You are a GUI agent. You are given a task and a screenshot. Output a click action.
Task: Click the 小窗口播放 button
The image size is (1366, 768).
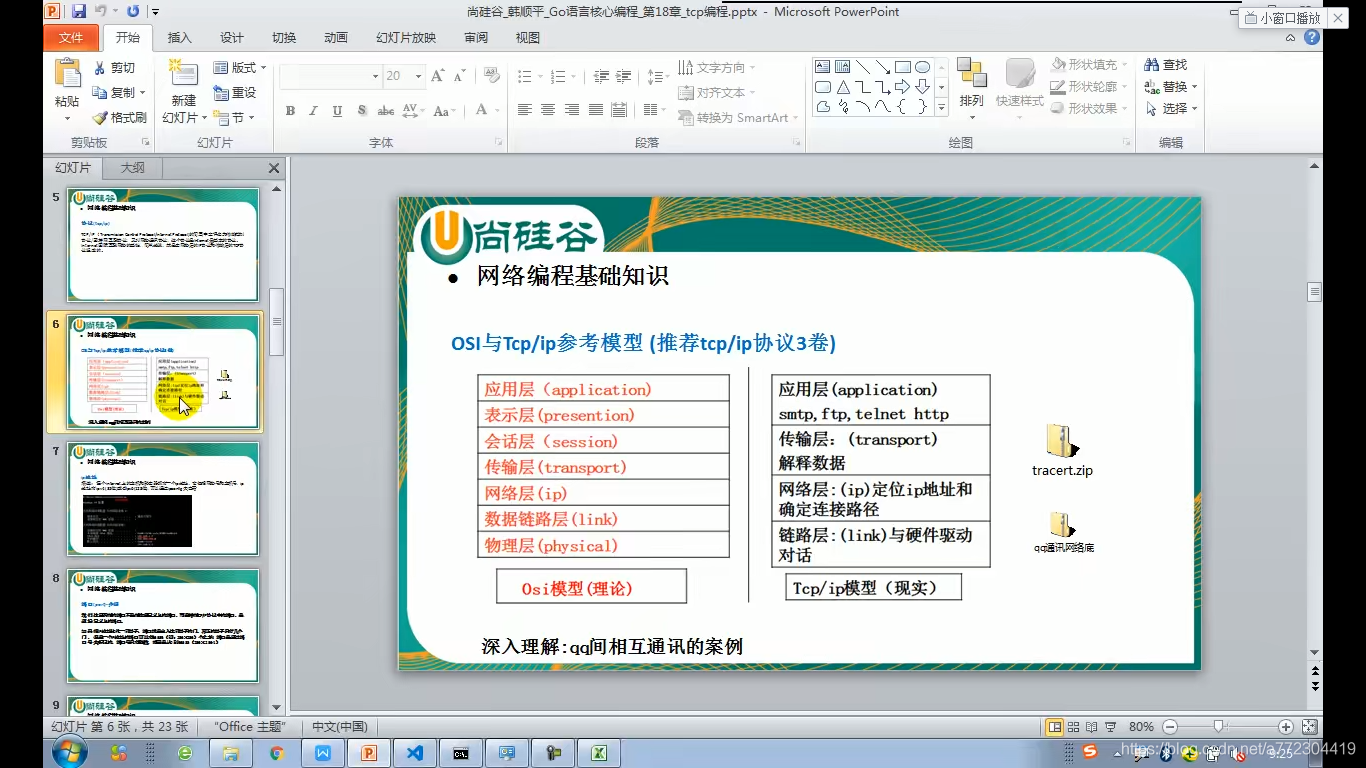[1283, 17]
